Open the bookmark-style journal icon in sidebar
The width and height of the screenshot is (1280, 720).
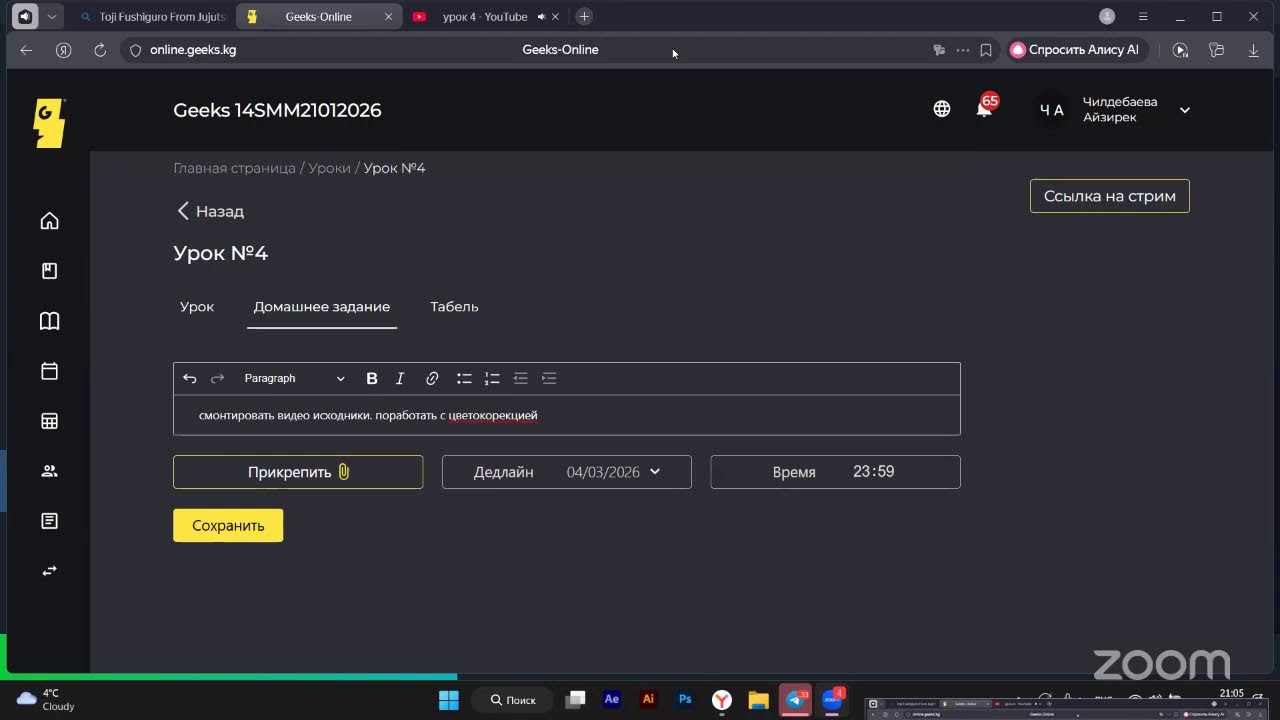click(x=49, y=271)
